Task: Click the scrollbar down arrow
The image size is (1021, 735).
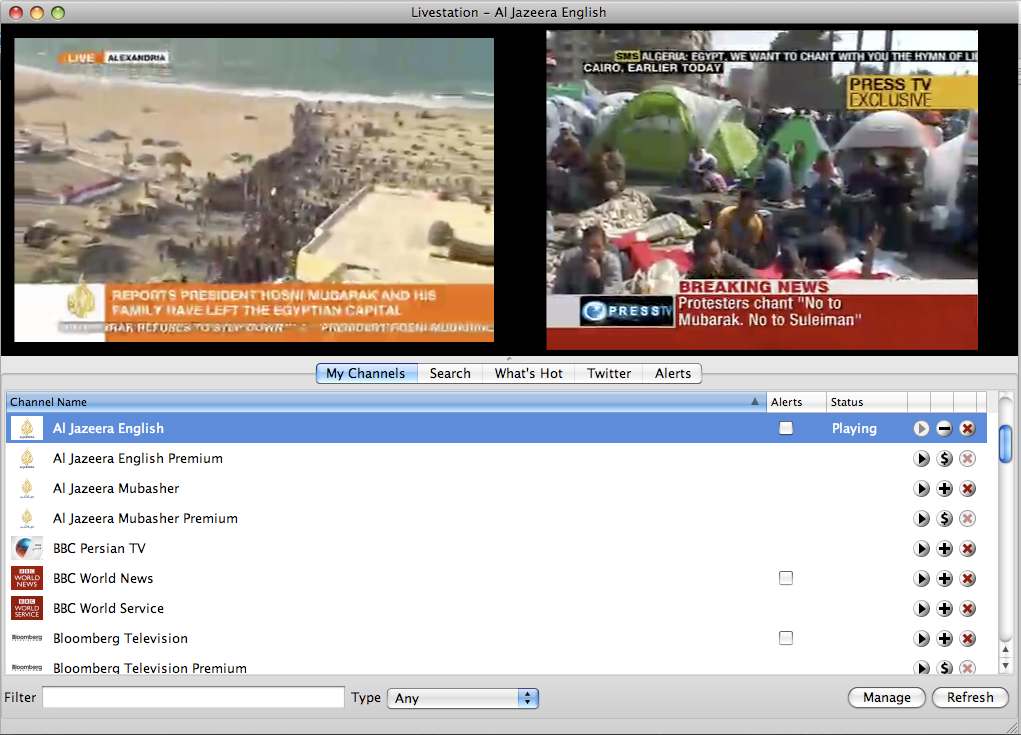Action: click(1005, 665)
